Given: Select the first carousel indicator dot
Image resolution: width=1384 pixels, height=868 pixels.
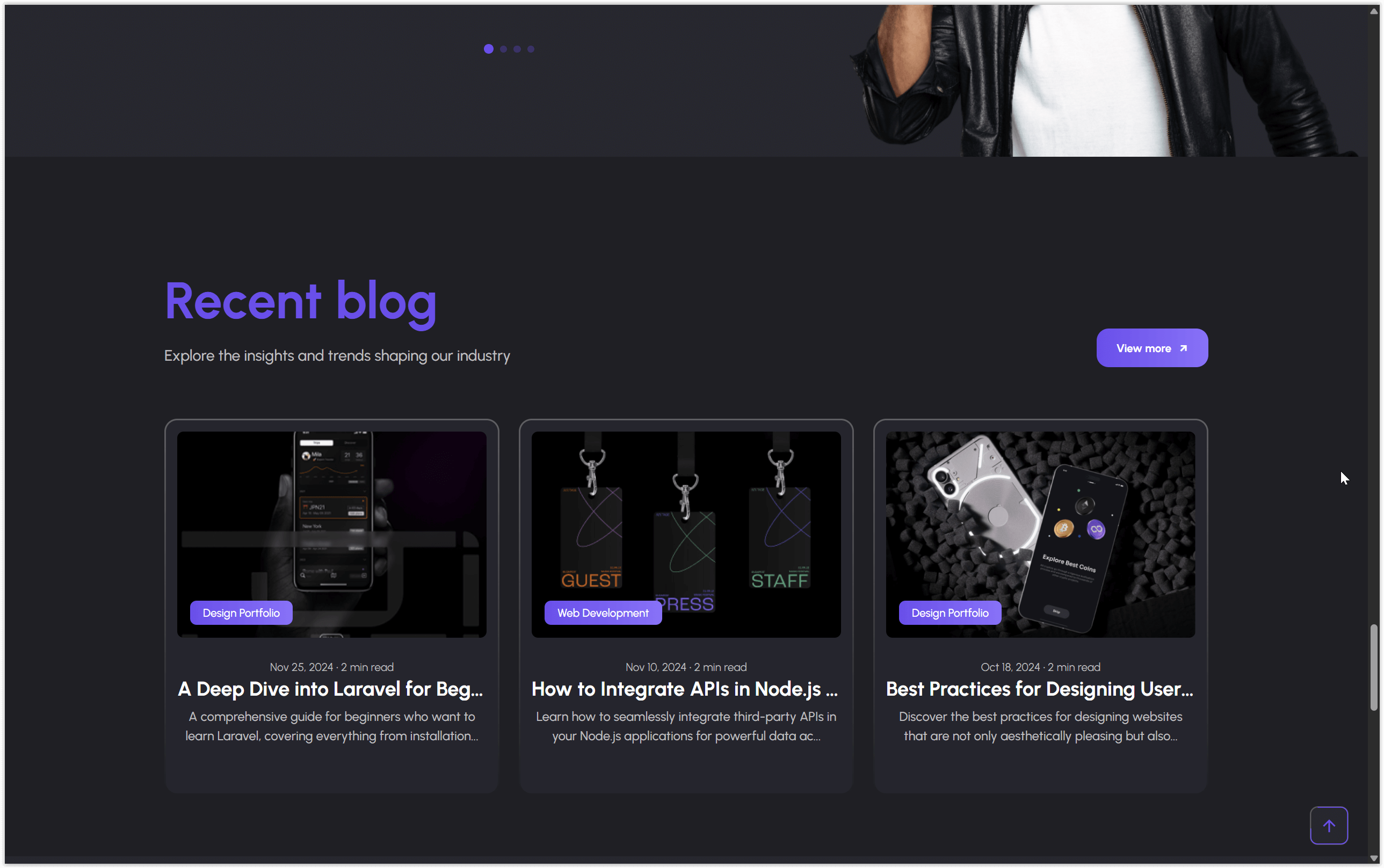Looking at the screenshot, I should 488,49.
